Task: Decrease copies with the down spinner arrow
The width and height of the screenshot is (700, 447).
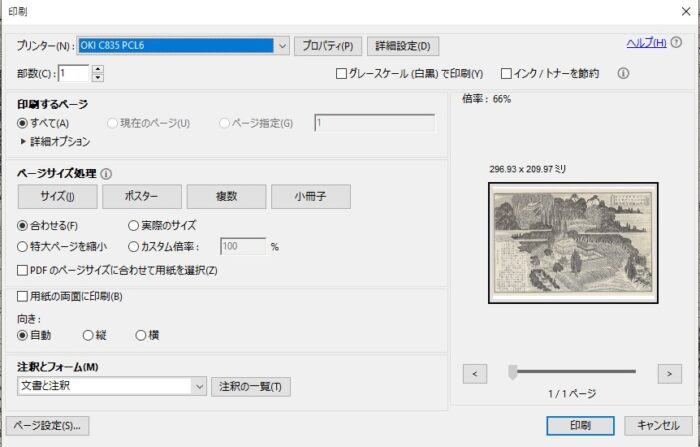Action: point(98,78)
